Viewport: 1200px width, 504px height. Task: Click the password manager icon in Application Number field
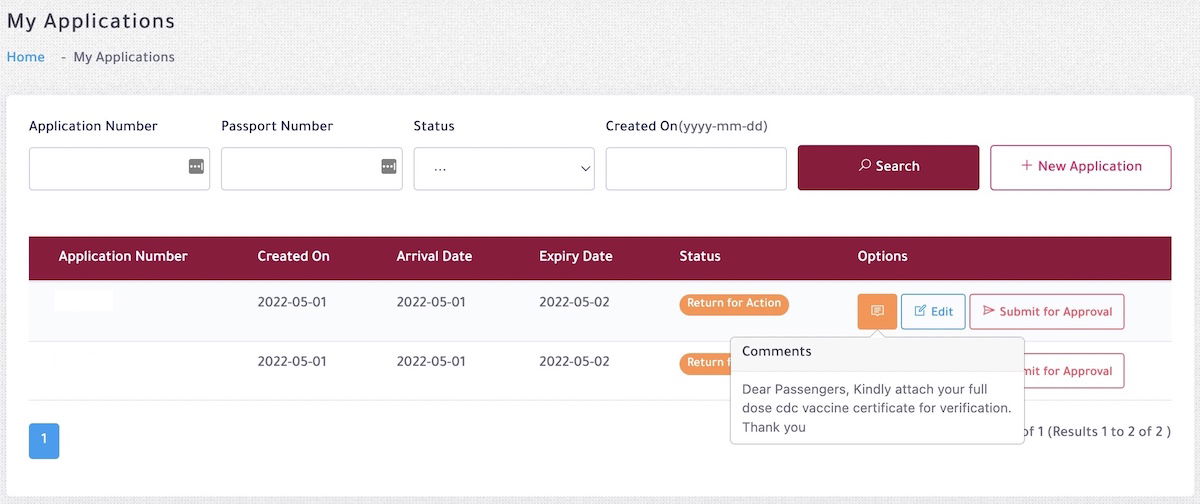(196, 166)
